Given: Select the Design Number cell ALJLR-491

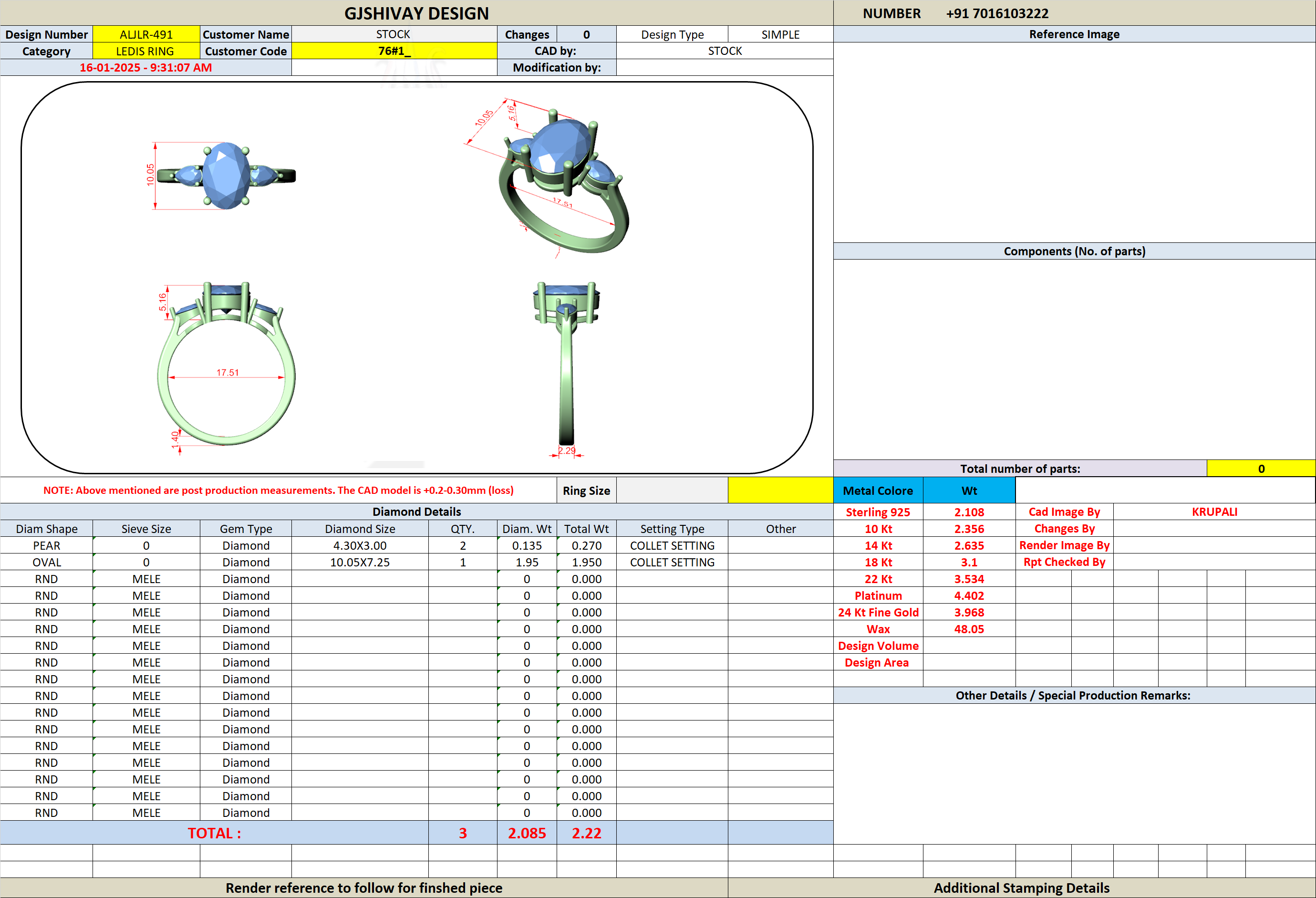Looking at the screenshot, I should point(146,34).
